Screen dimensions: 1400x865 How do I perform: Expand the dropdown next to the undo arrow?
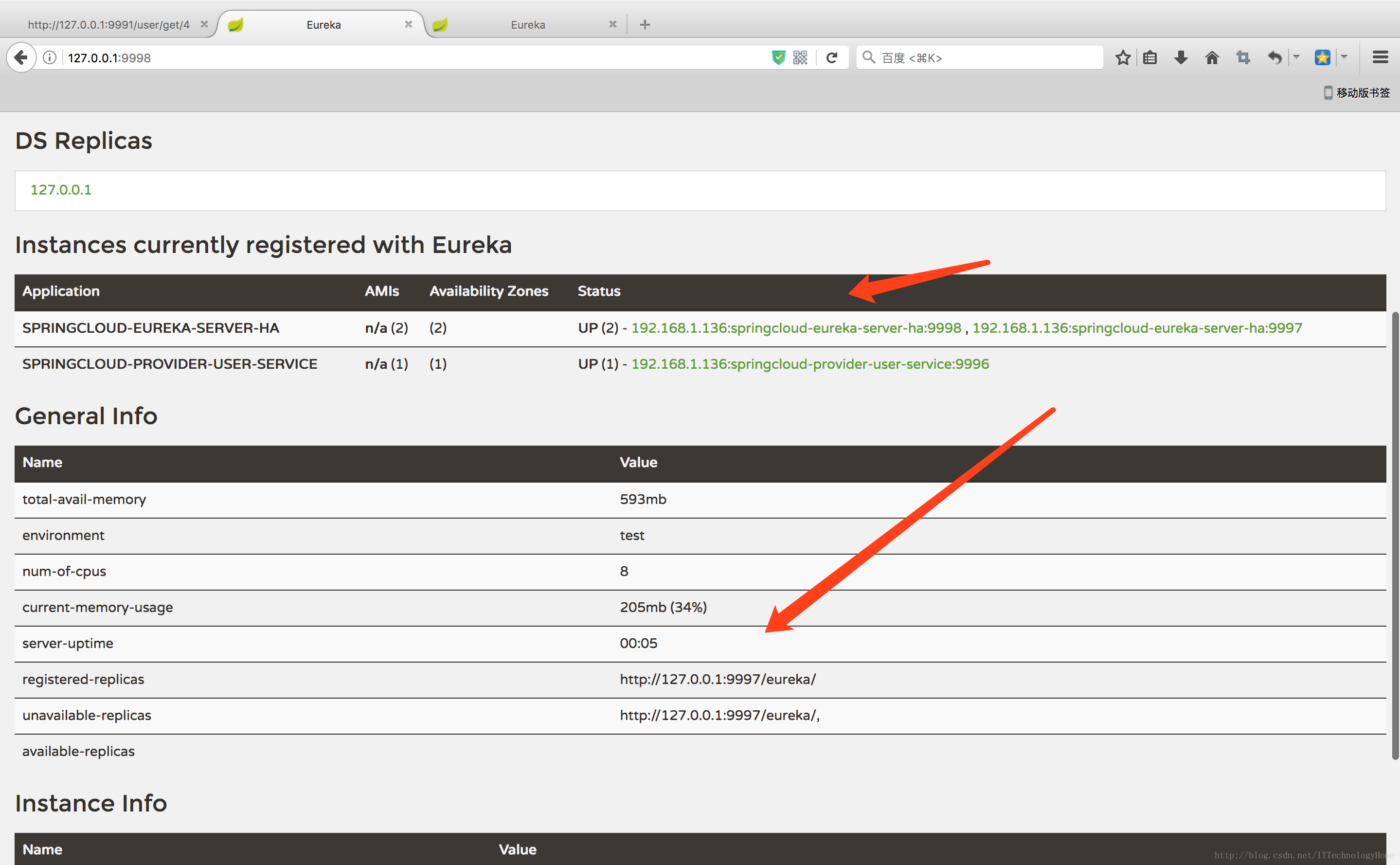point(1296,57)
